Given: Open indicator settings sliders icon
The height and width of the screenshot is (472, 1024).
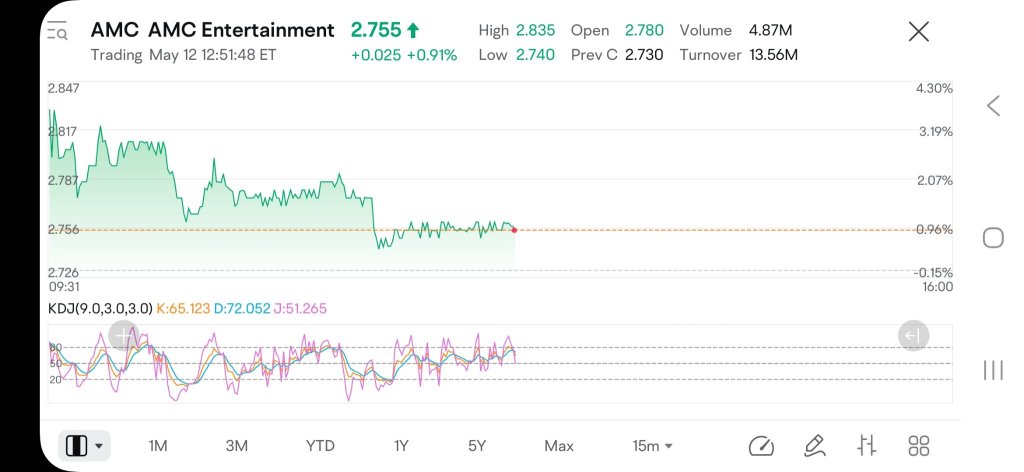Looking at the screenshot, I should pyautogui.click(x=867, y=447).
